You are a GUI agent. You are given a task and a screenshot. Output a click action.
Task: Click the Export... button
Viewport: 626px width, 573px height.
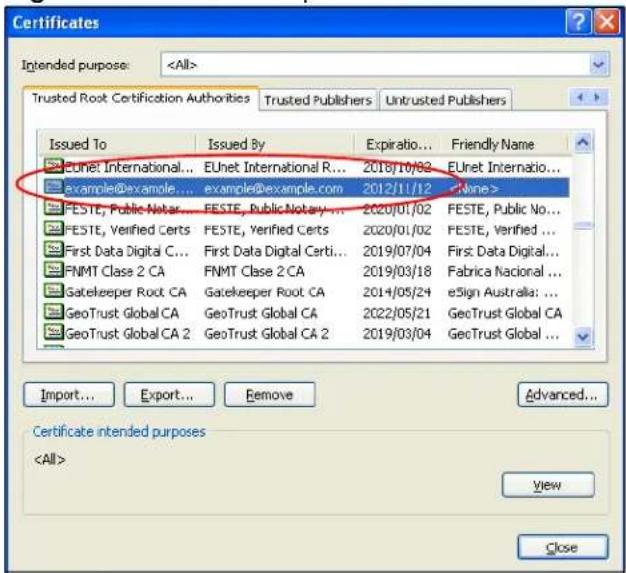169,395
